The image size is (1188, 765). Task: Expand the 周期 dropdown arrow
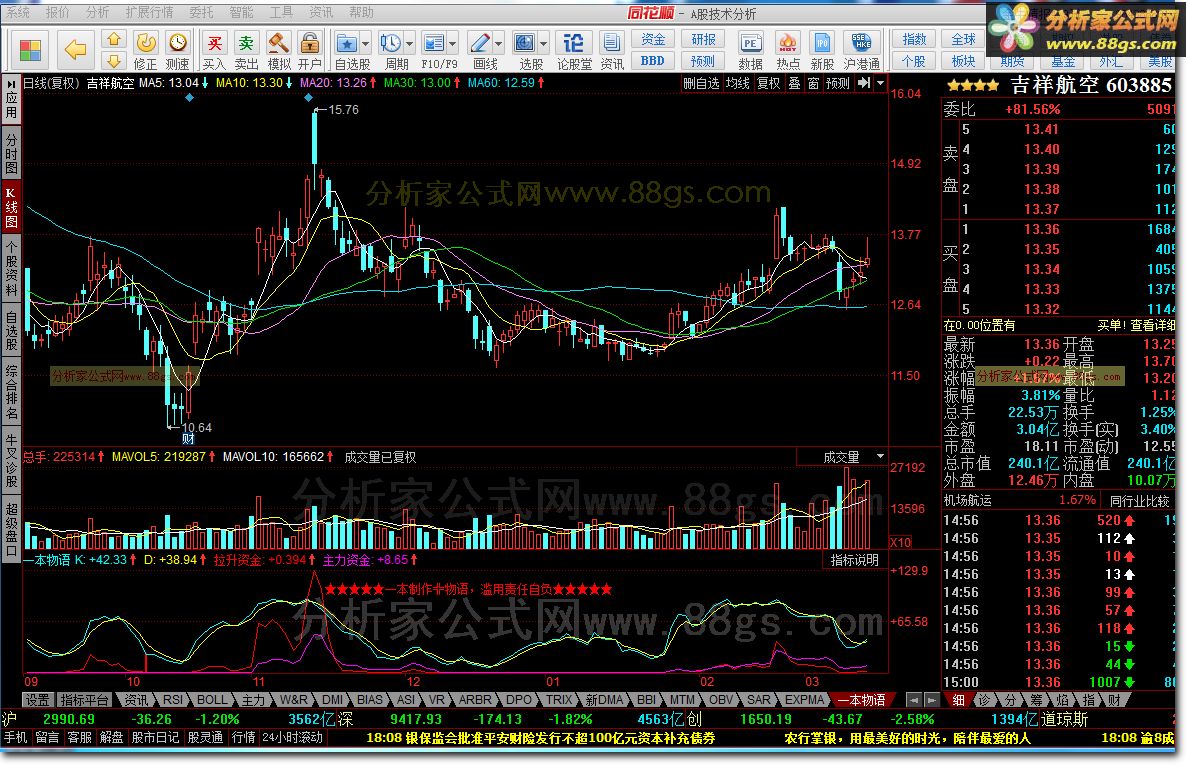409,43
